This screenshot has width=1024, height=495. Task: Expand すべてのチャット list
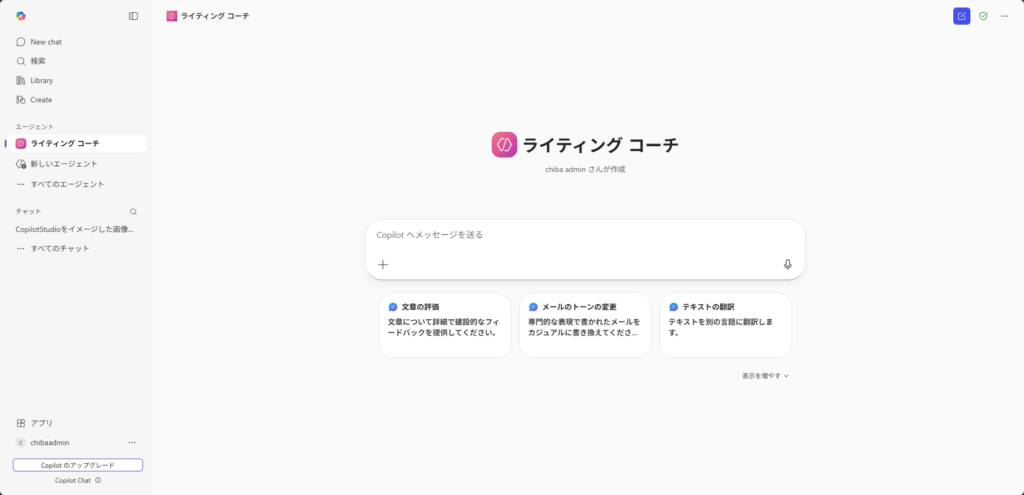(x=59, y=248)
